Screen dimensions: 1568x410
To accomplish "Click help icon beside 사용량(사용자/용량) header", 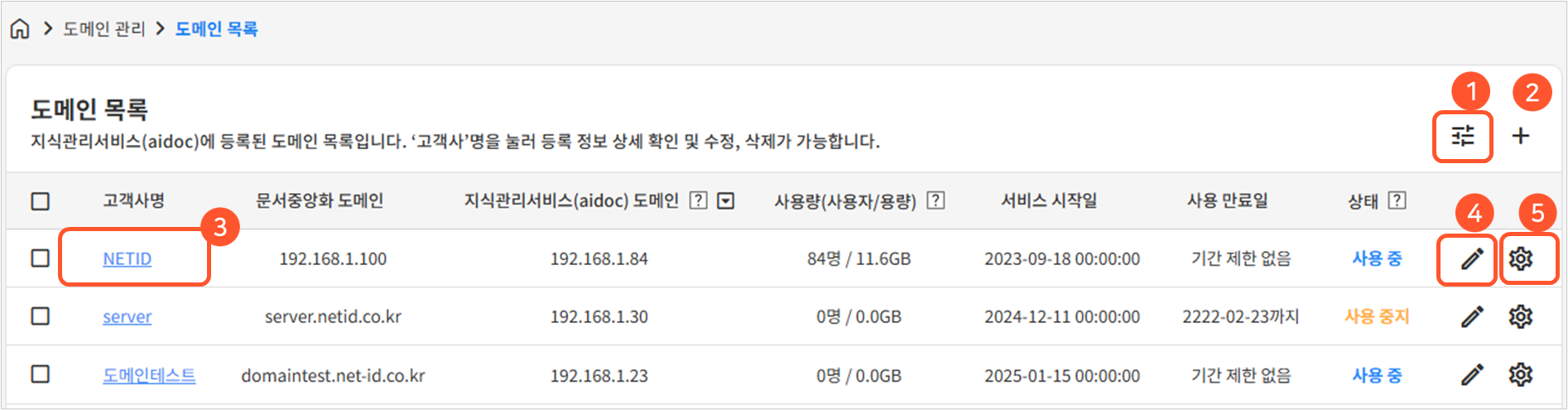I will [936, 200].
